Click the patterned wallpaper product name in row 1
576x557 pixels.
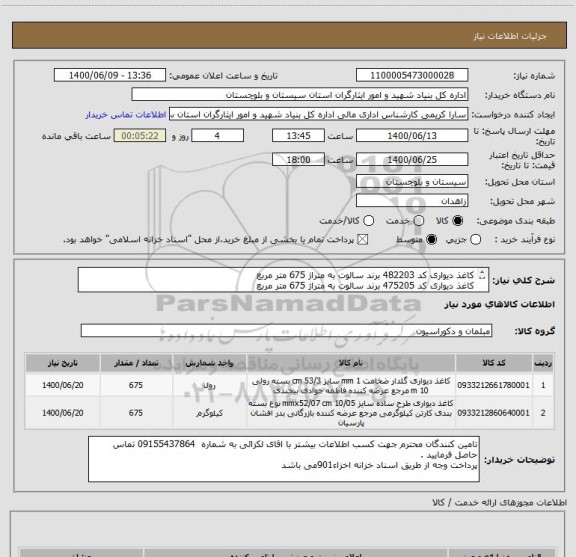coord(351,385)
